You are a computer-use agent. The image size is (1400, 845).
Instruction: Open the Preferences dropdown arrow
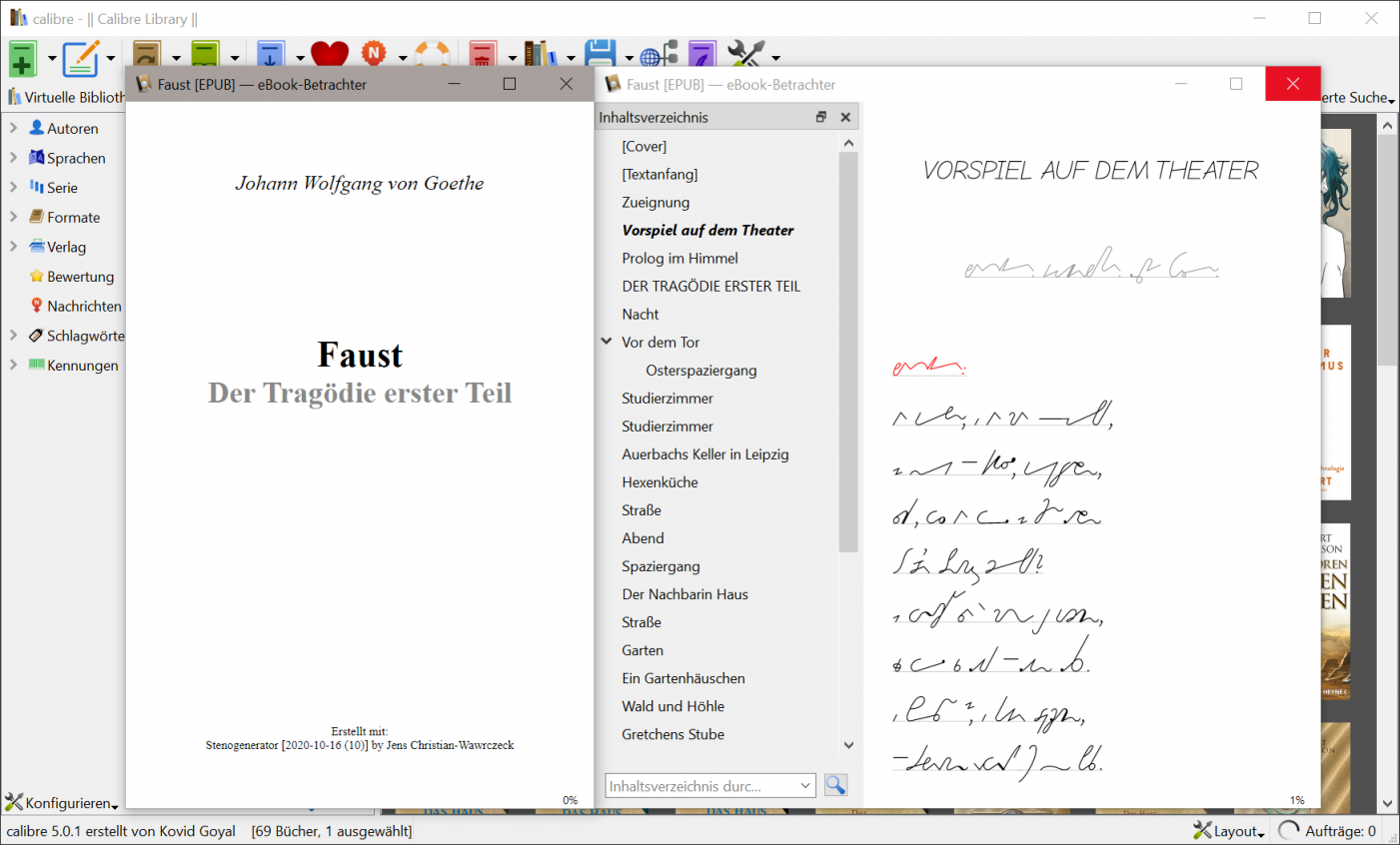coord(775,58)
